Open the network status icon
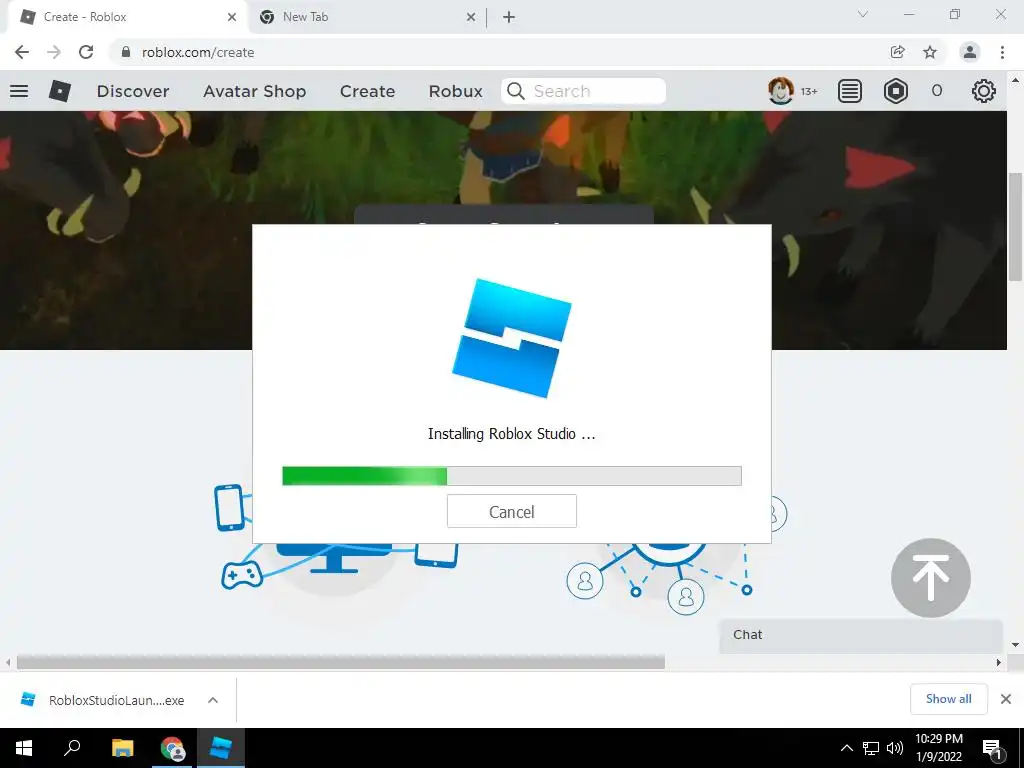 point(871,748)
